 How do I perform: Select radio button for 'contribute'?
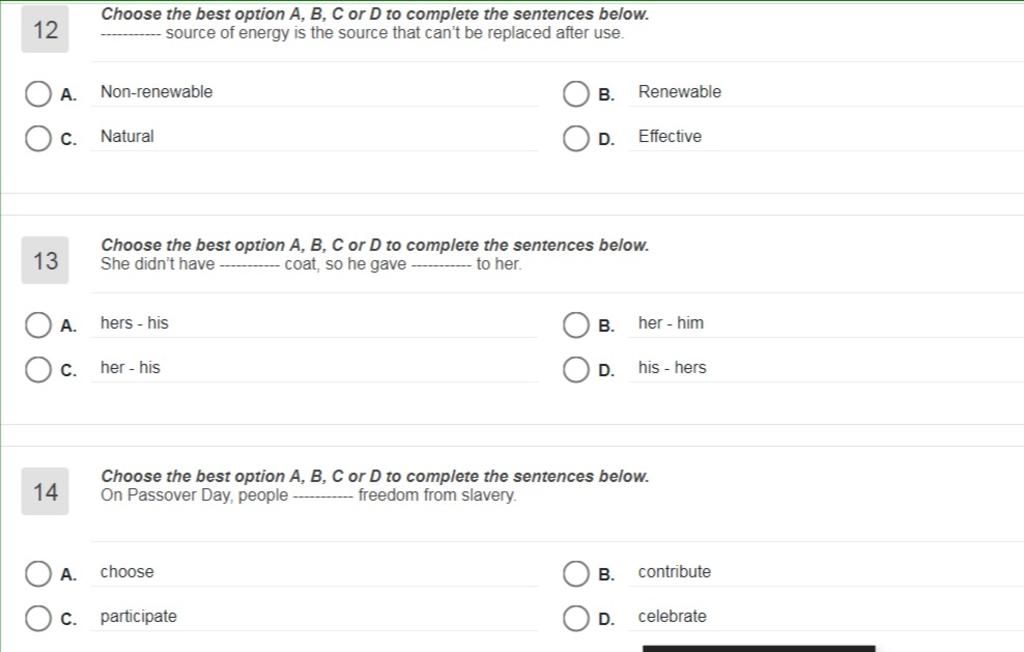point(576,574)
